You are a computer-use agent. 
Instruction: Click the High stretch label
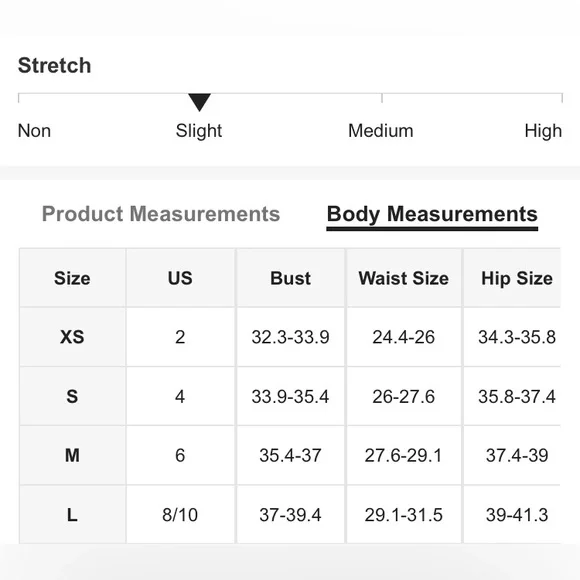tap(543, 131)
